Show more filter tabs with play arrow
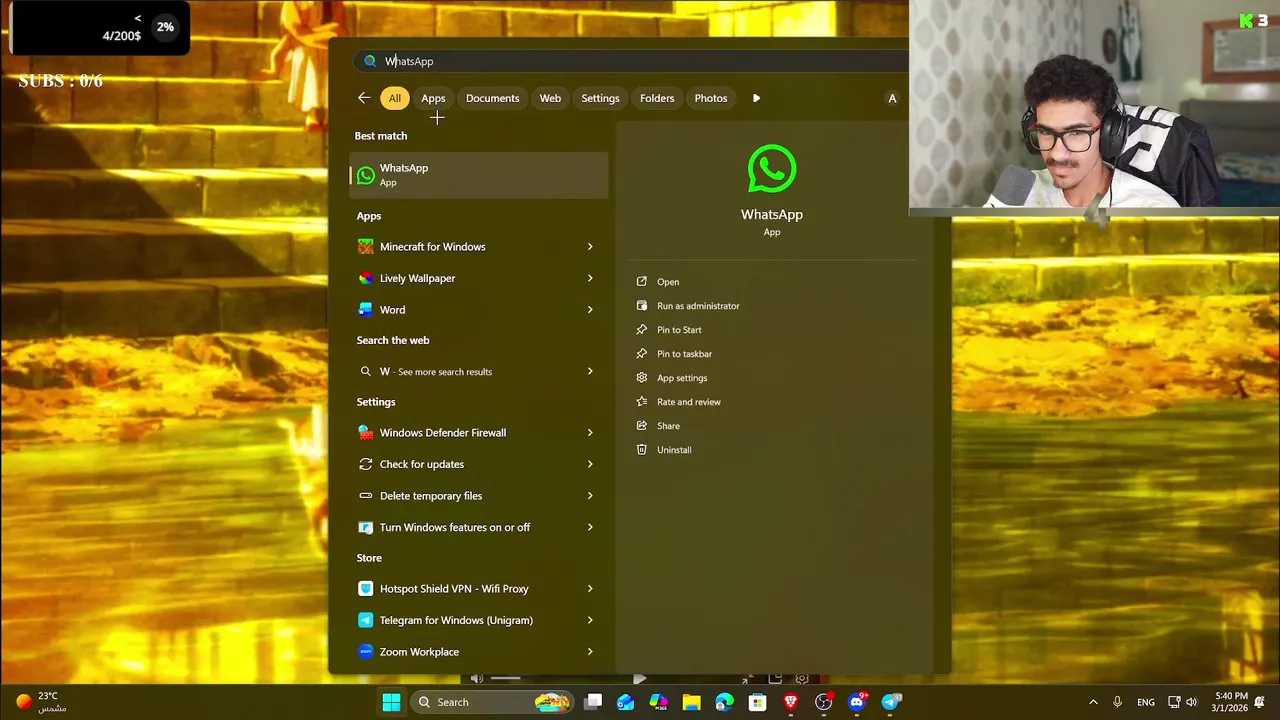The image size is (1280, 720). (756, 98)
